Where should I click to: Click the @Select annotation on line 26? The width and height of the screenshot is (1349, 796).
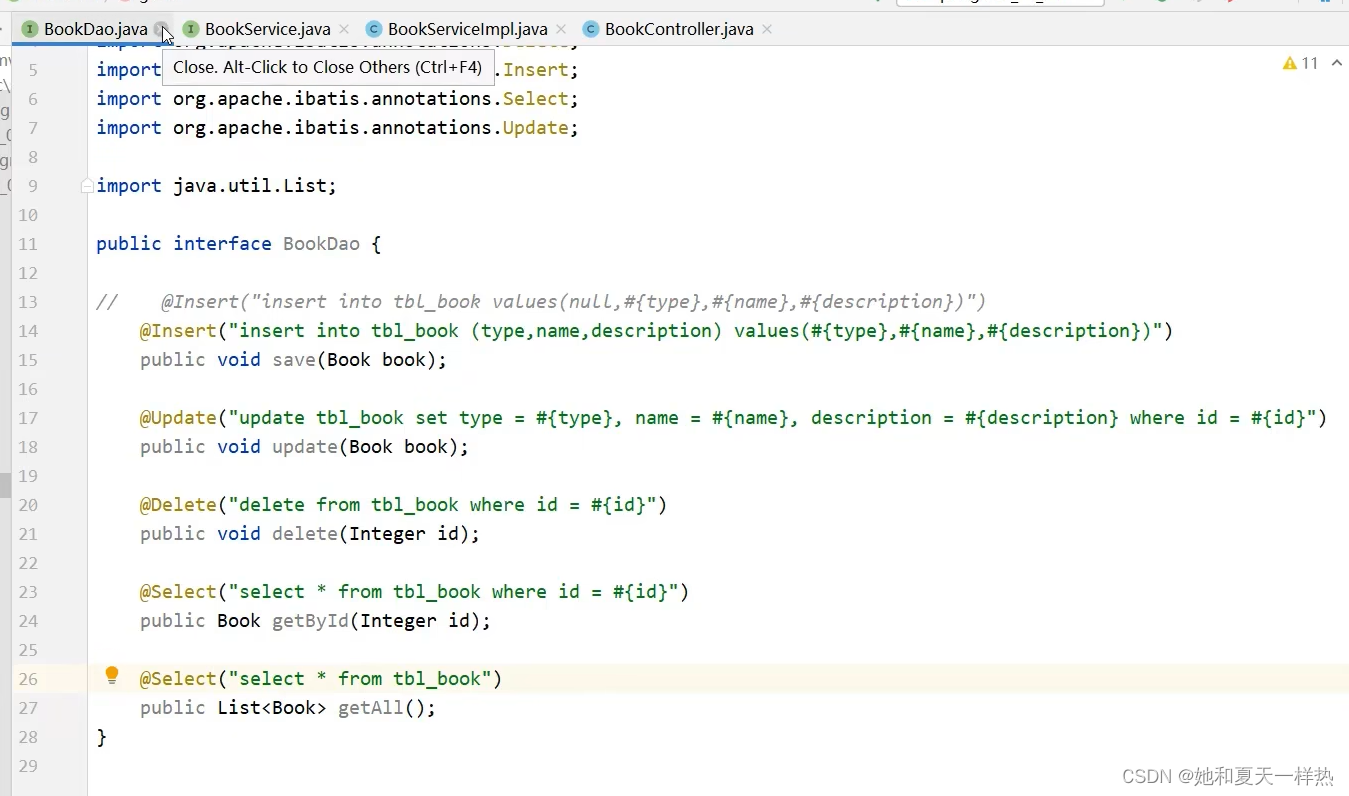click(178, 679)
